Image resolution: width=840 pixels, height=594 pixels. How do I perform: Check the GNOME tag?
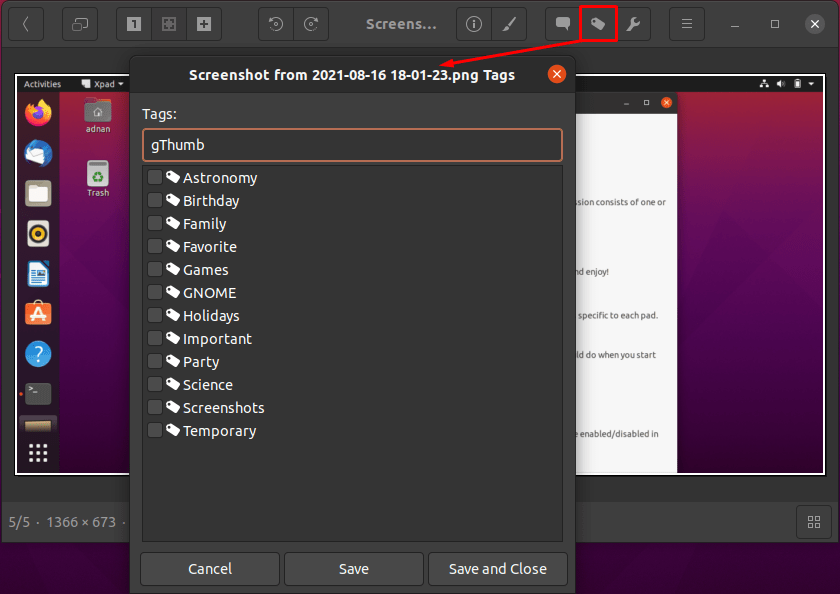(155, 292)
